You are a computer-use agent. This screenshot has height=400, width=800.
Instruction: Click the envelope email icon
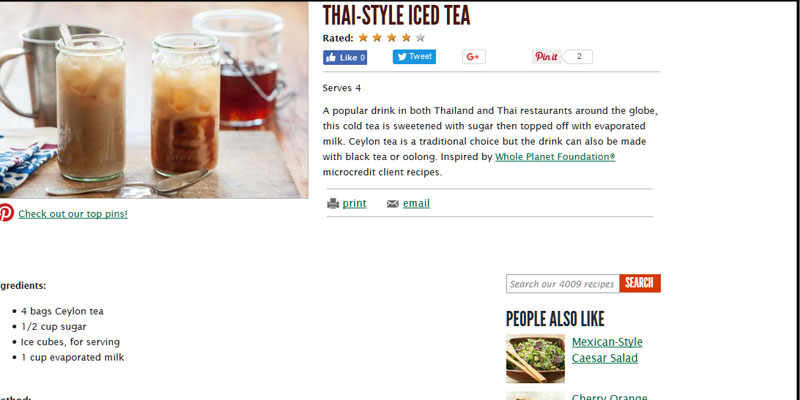click(392, 204)
